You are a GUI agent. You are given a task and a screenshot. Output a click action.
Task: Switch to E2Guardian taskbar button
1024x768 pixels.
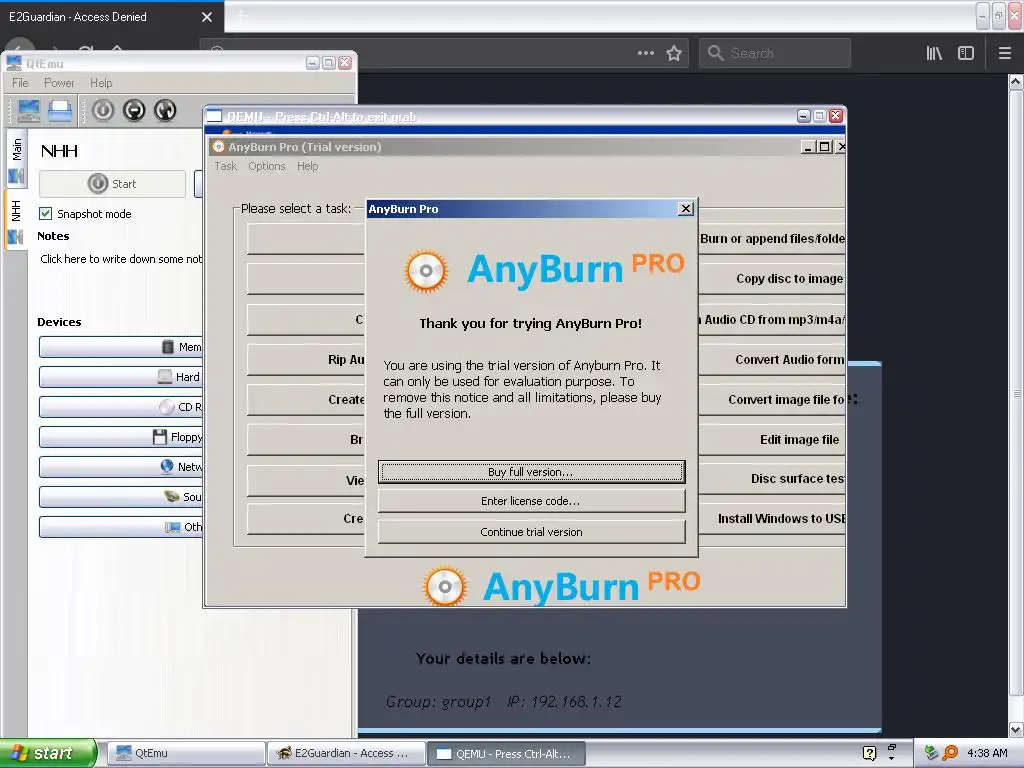pyautogui.click(x=346, y=753)
